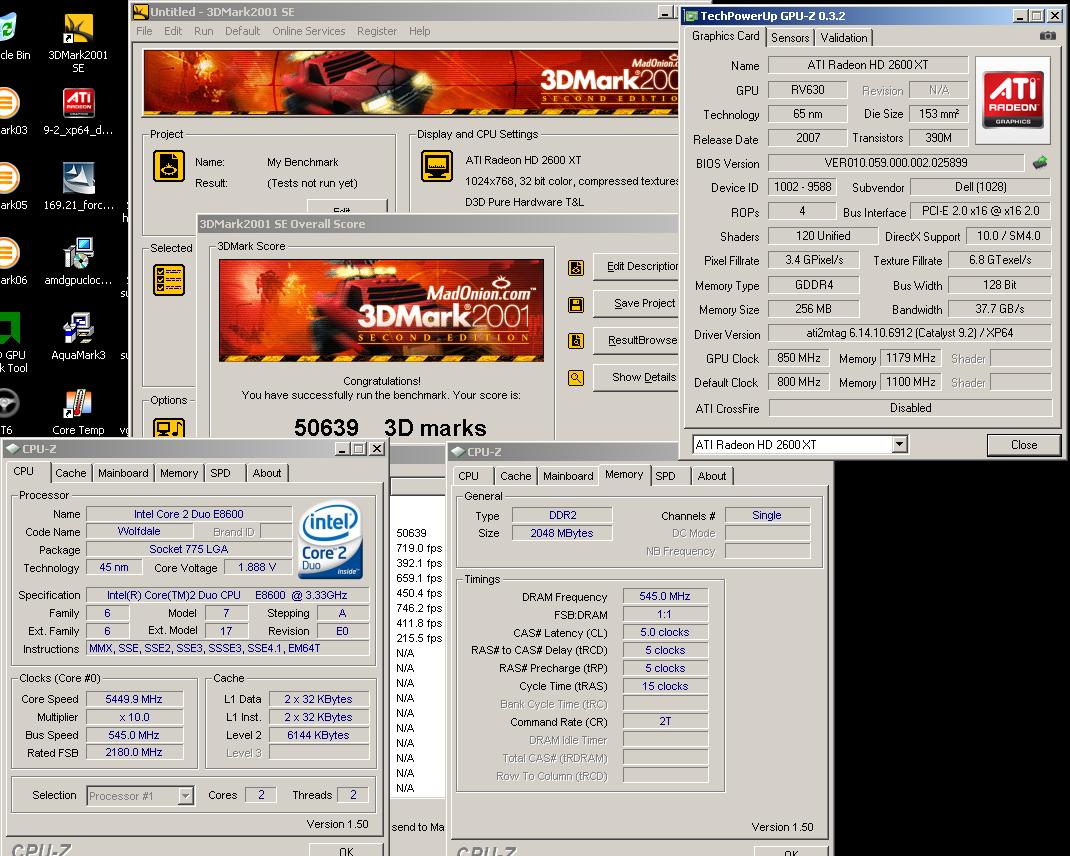Switch to Cache tab in left CPU-Z

click(x=71, y=473)
